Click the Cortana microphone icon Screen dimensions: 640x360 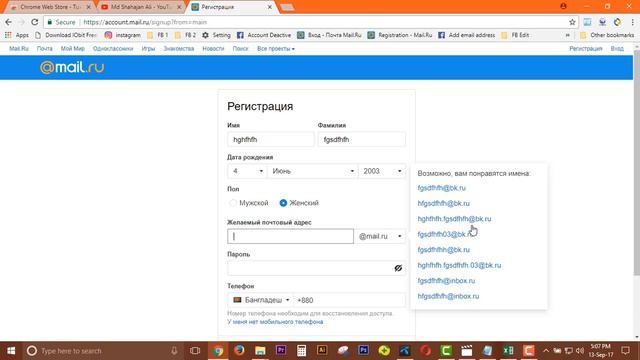tap(174, 351)
